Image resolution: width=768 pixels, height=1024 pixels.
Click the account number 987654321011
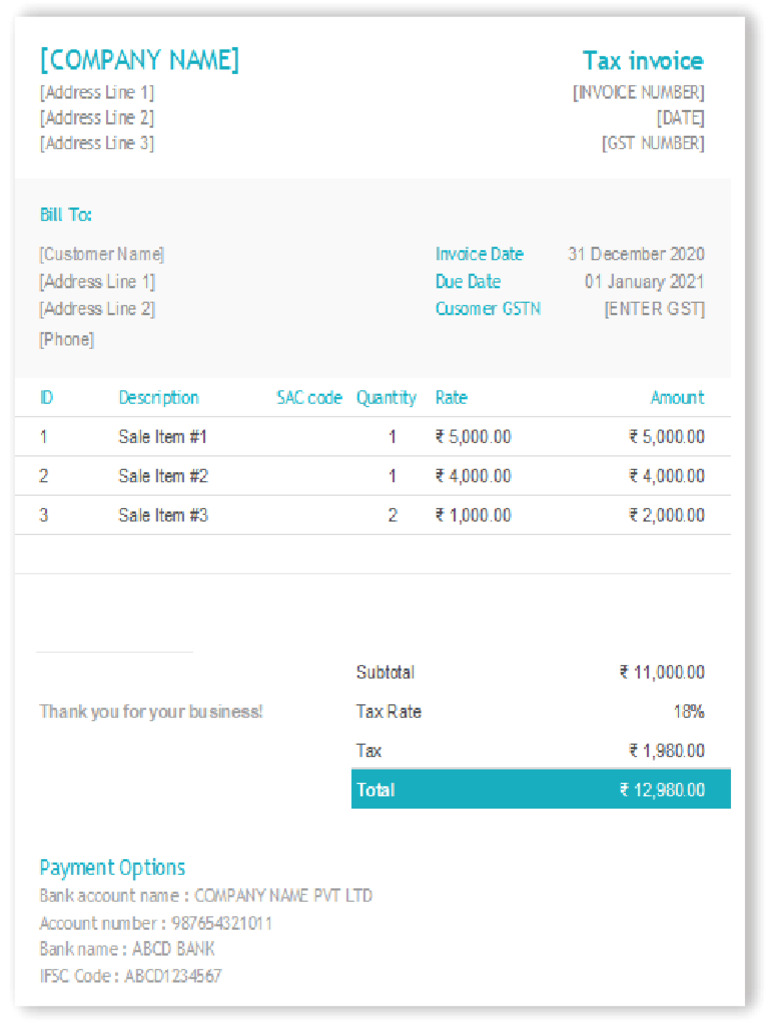pos(217,923)
